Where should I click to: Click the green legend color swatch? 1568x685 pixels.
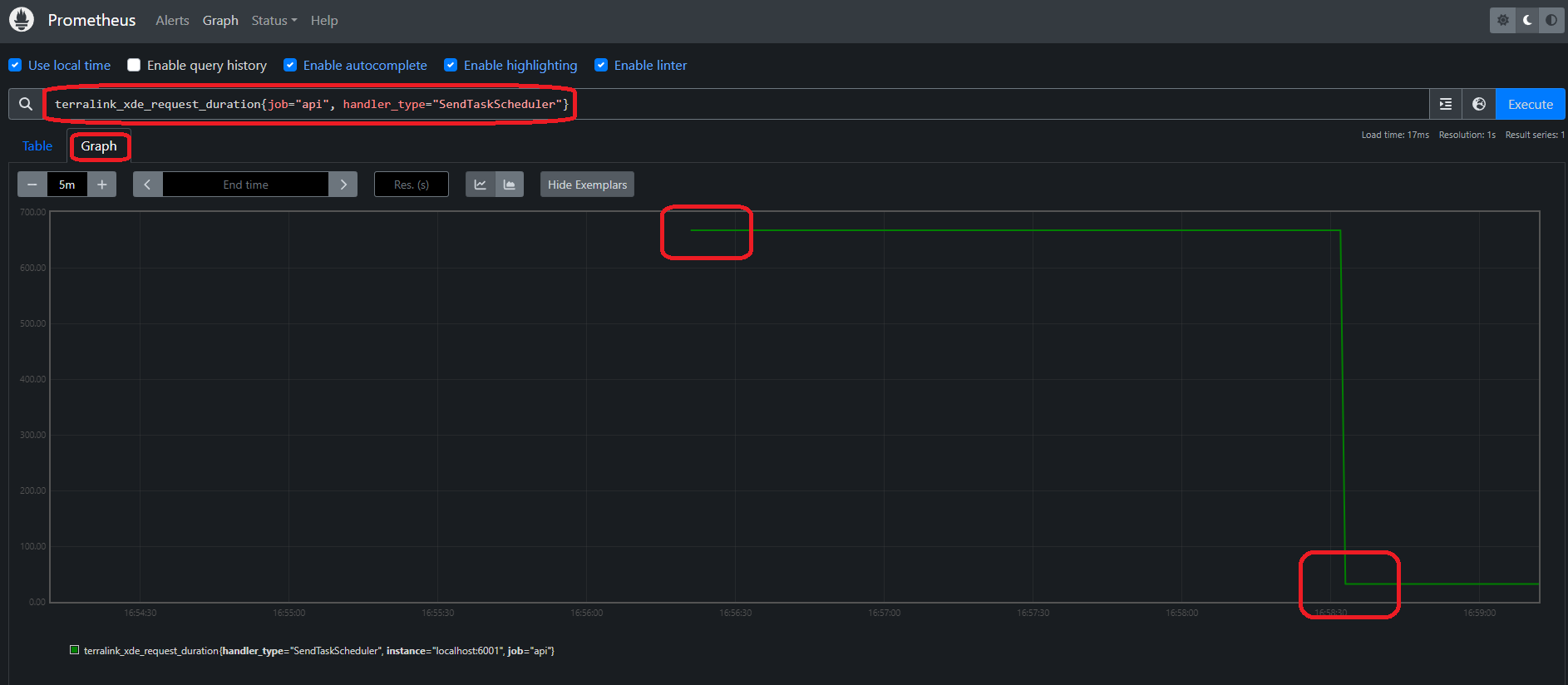point(75,650)
